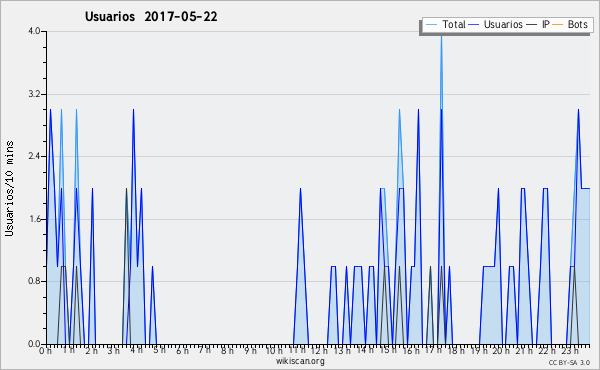Click the 4 h x-axis tick label

pos(136,350)
